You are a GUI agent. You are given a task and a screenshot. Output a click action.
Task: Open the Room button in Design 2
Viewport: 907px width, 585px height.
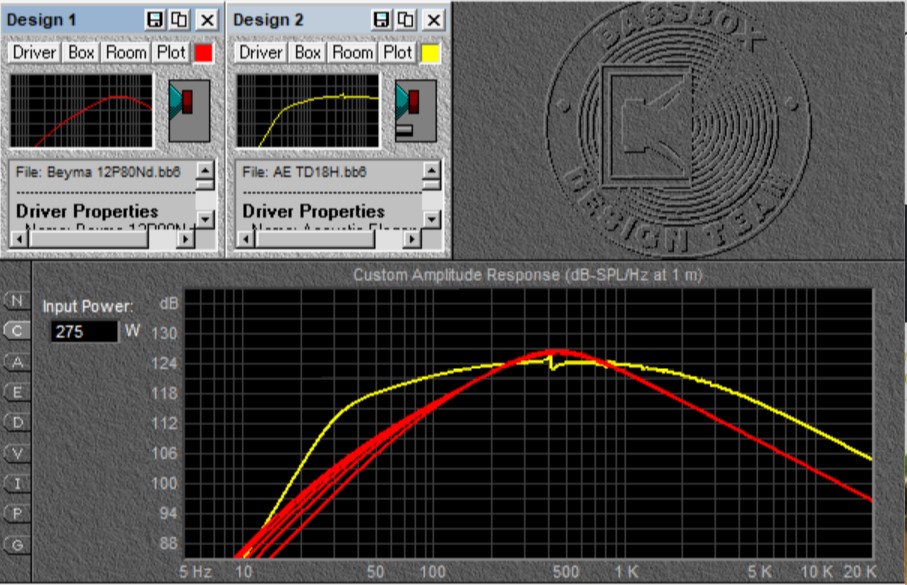[352, 53]
